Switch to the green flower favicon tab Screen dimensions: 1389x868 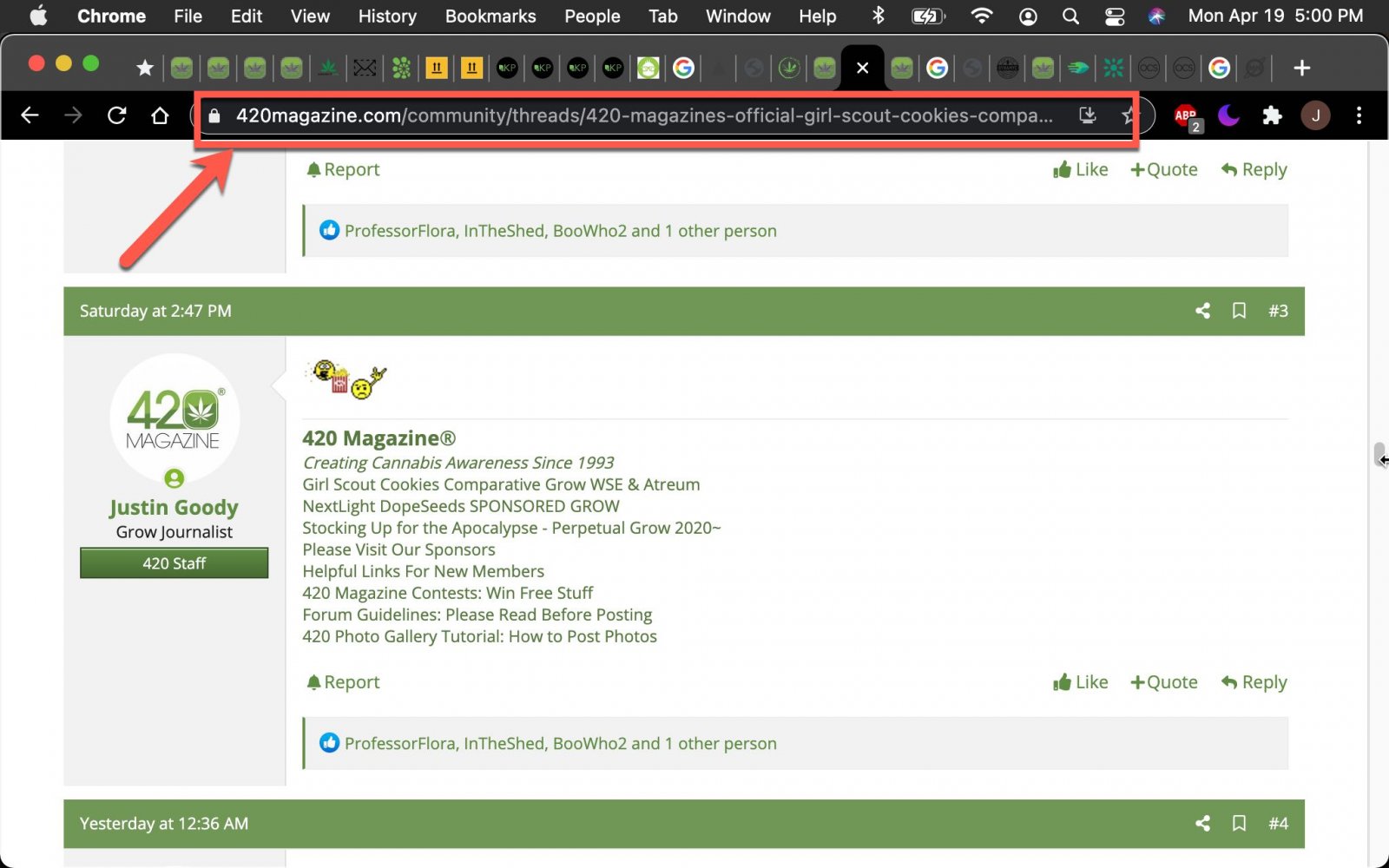[401, 68]
